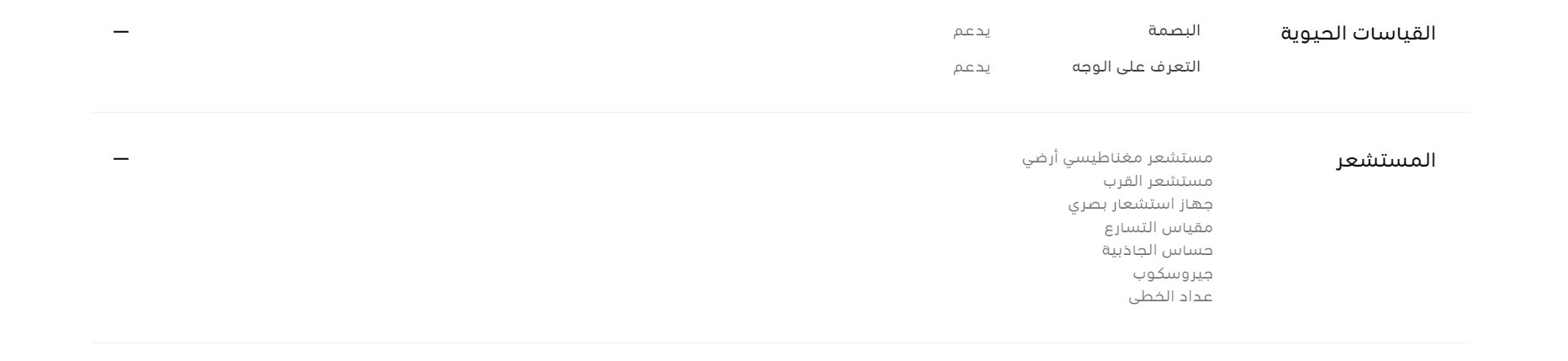Collapse the القياسات الحيوية section minus icon
This screenshot has width=1568, height=361.
122,32
